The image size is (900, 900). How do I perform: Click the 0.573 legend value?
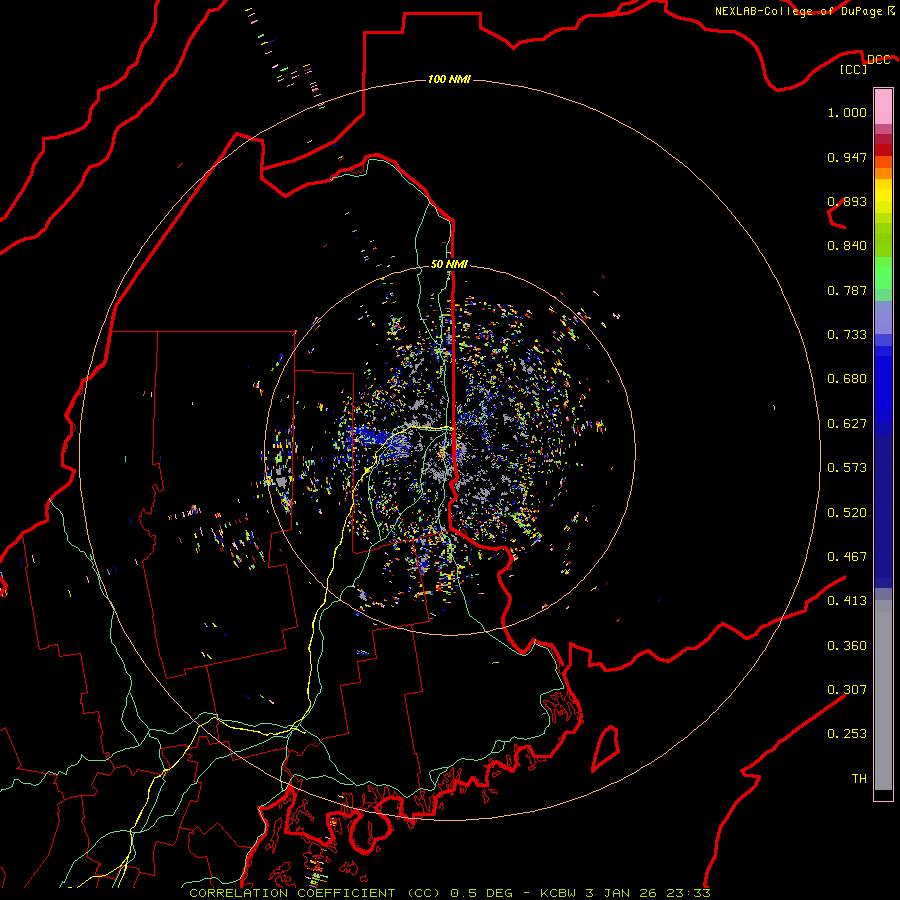(x=847, y=468)
